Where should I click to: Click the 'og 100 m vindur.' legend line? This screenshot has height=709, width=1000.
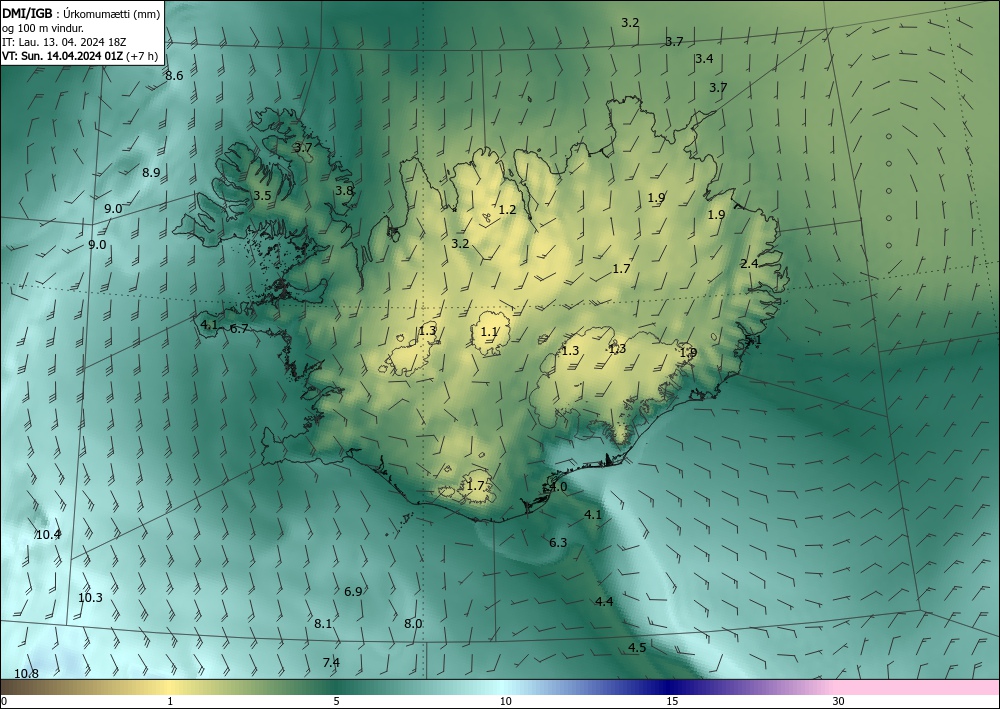(43, 28)
